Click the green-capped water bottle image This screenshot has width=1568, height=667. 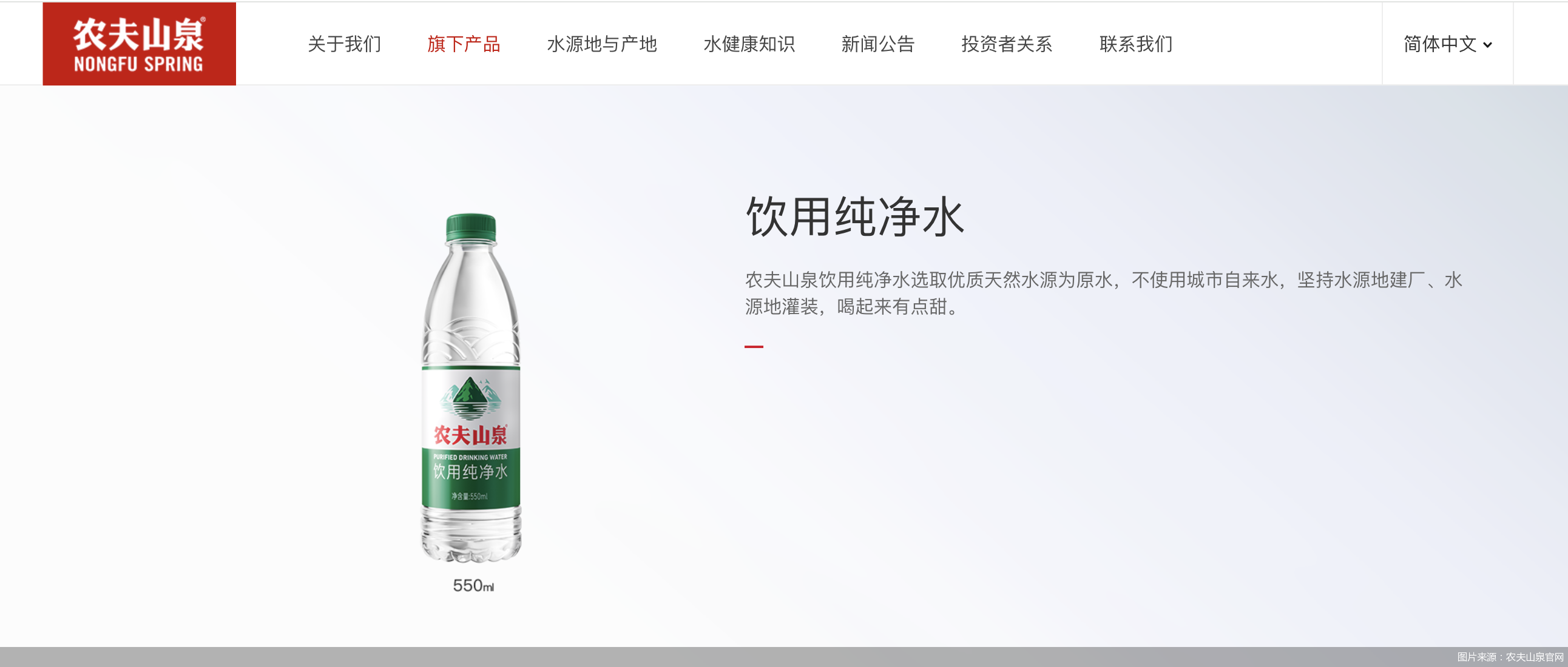(471, 387)
